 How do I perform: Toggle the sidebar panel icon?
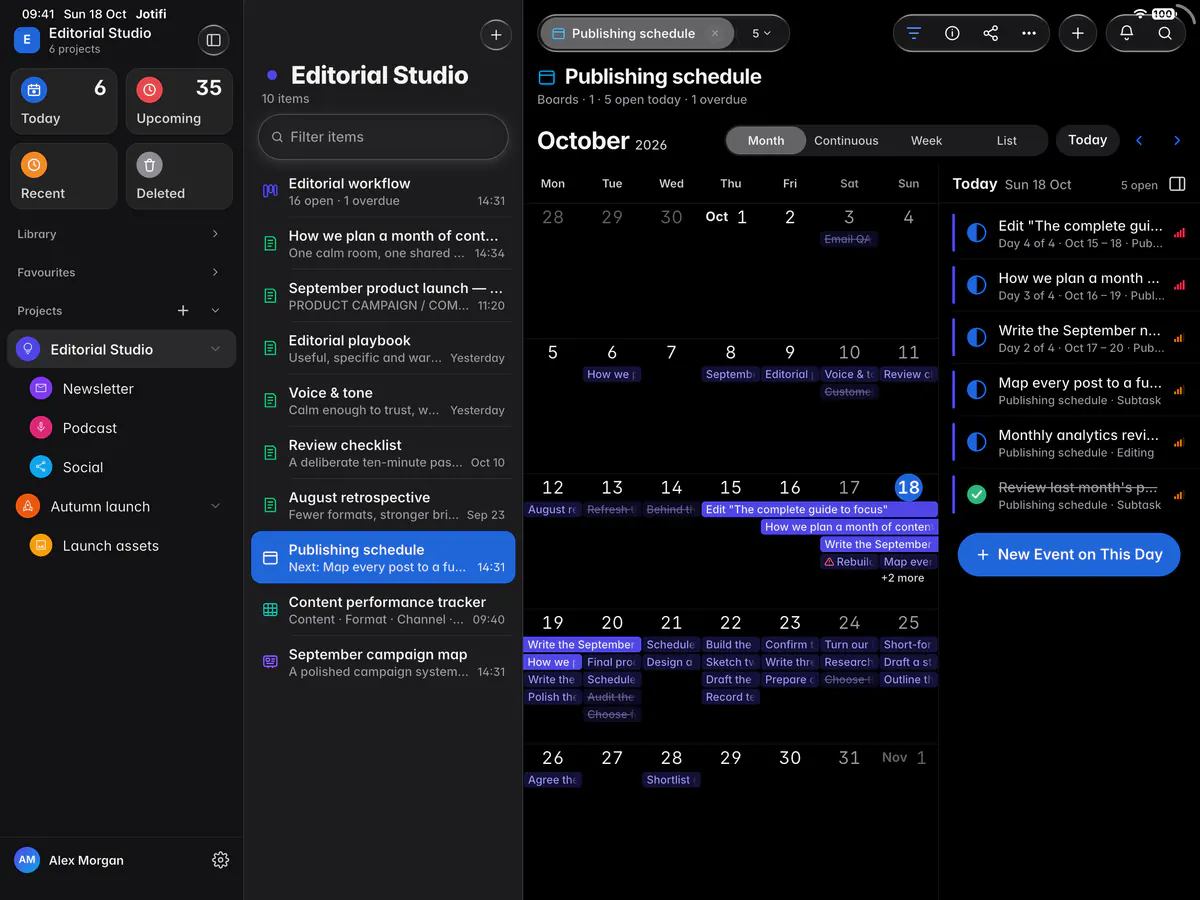213,40
